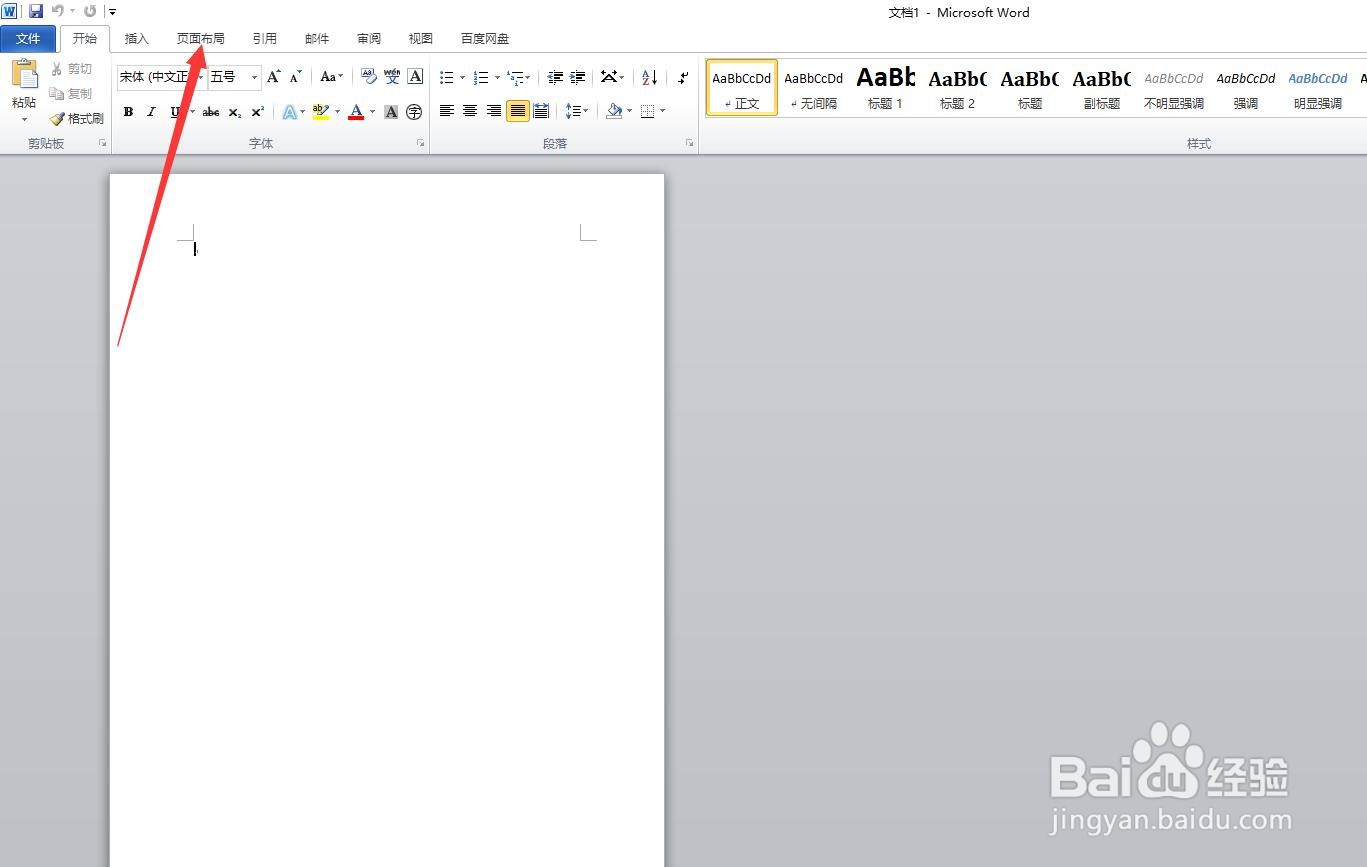Open the Customize Quick Access Toolbar dropdown
The width and height of the screenshot is (1367, 867).
[111, 12]
